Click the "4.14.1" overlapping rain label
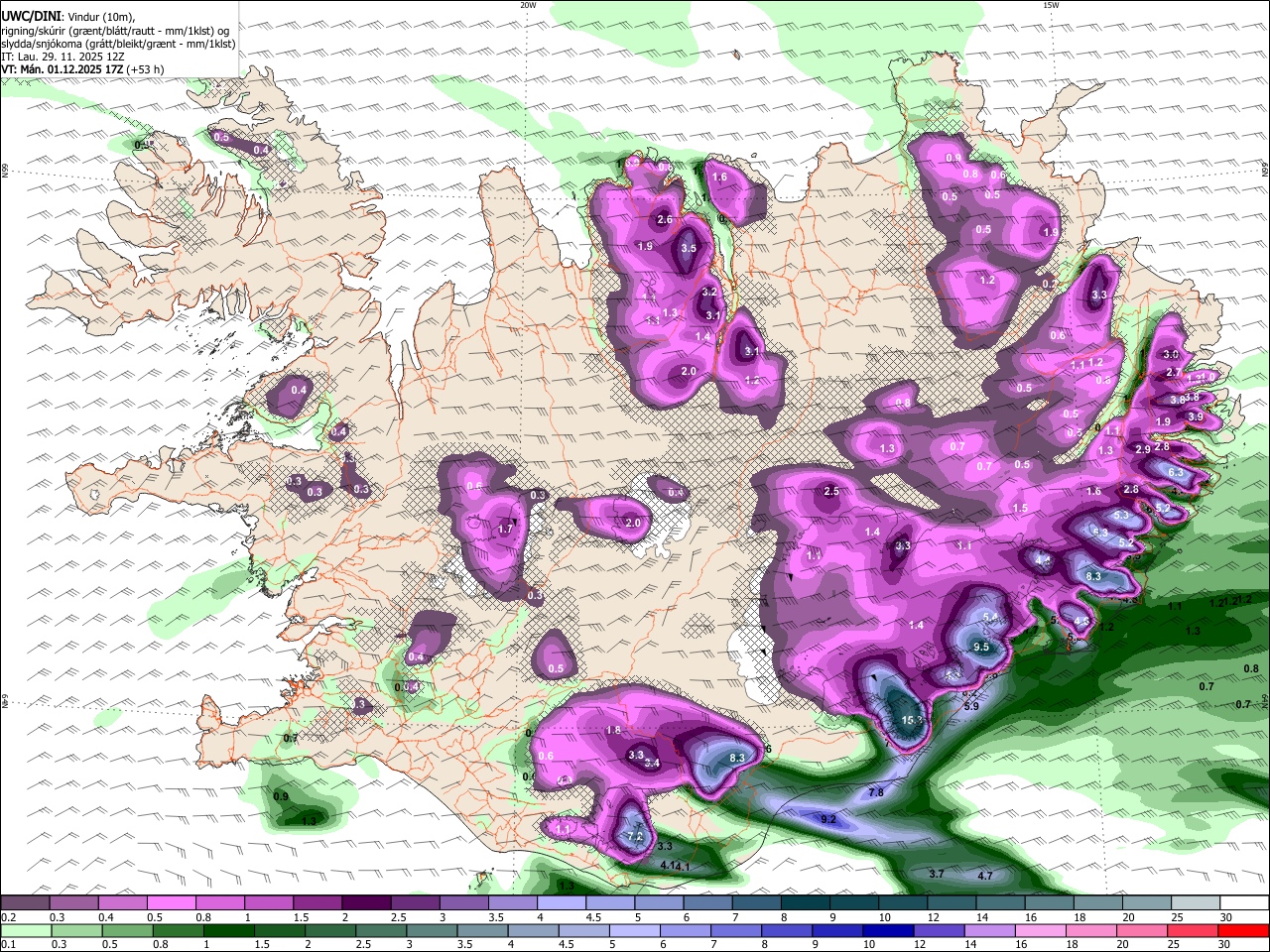The width and height of the screenshot is (1270, 952). tap(675, 866)
